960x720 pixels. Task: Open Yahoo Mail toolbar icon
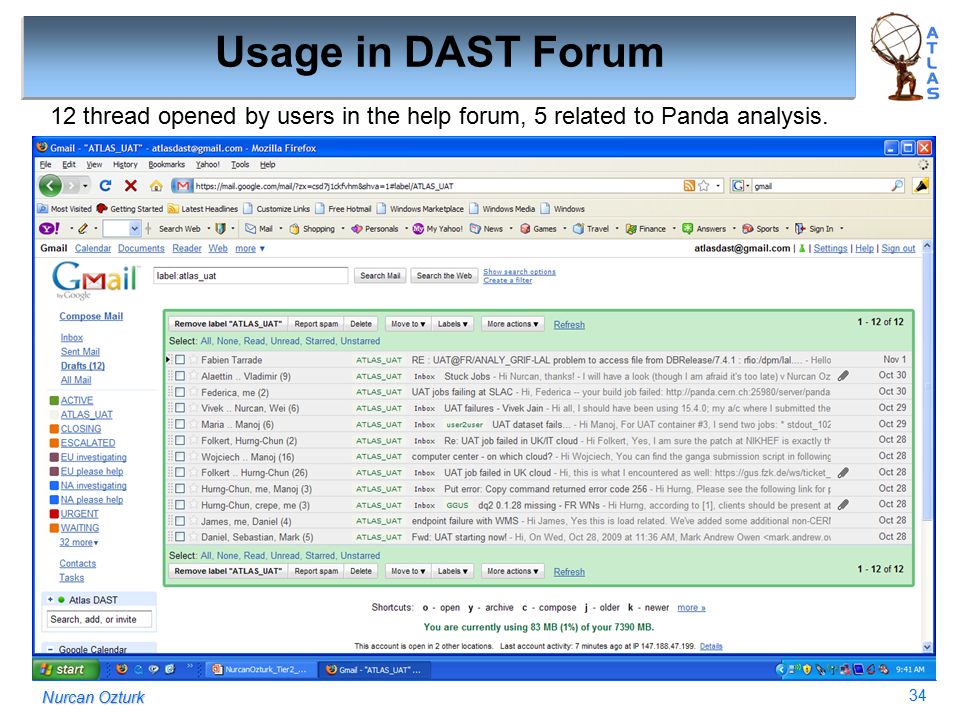250,228
